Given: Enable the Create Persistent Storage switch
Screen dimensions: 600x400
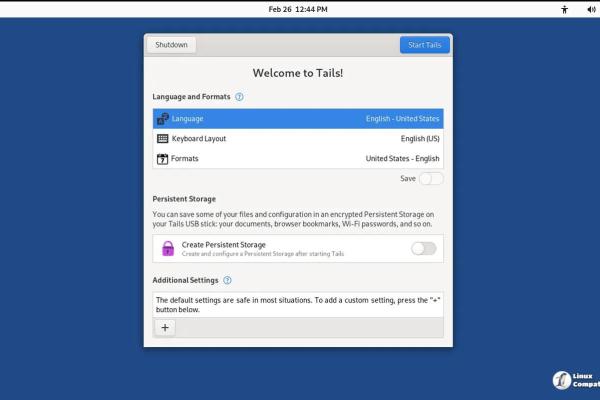Looking at the screenshot, I should (x=424, y=248).
